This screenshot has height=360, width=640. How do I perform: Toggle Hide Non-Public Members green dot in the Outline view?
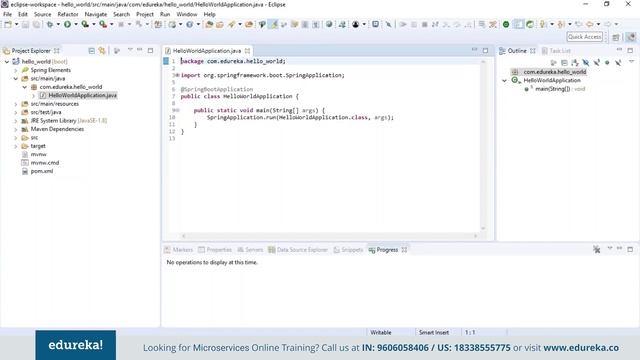(x=607, y=63)
